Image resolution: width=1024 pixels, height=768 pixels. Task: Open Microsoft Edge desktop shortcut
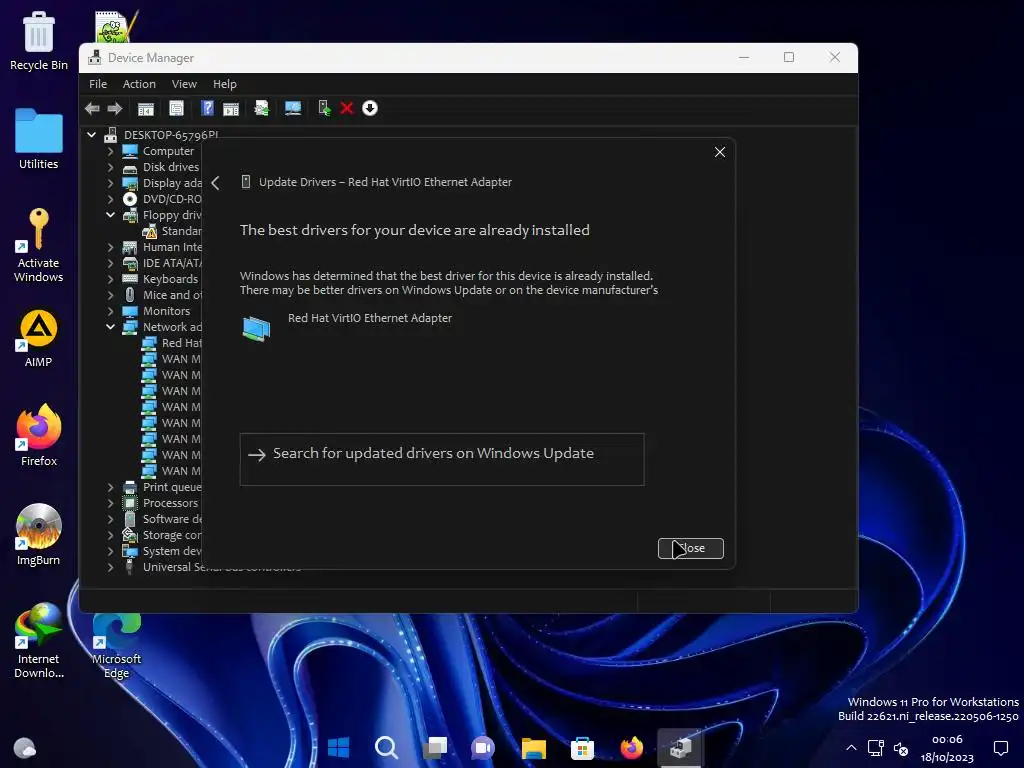(x=116, y=647)
